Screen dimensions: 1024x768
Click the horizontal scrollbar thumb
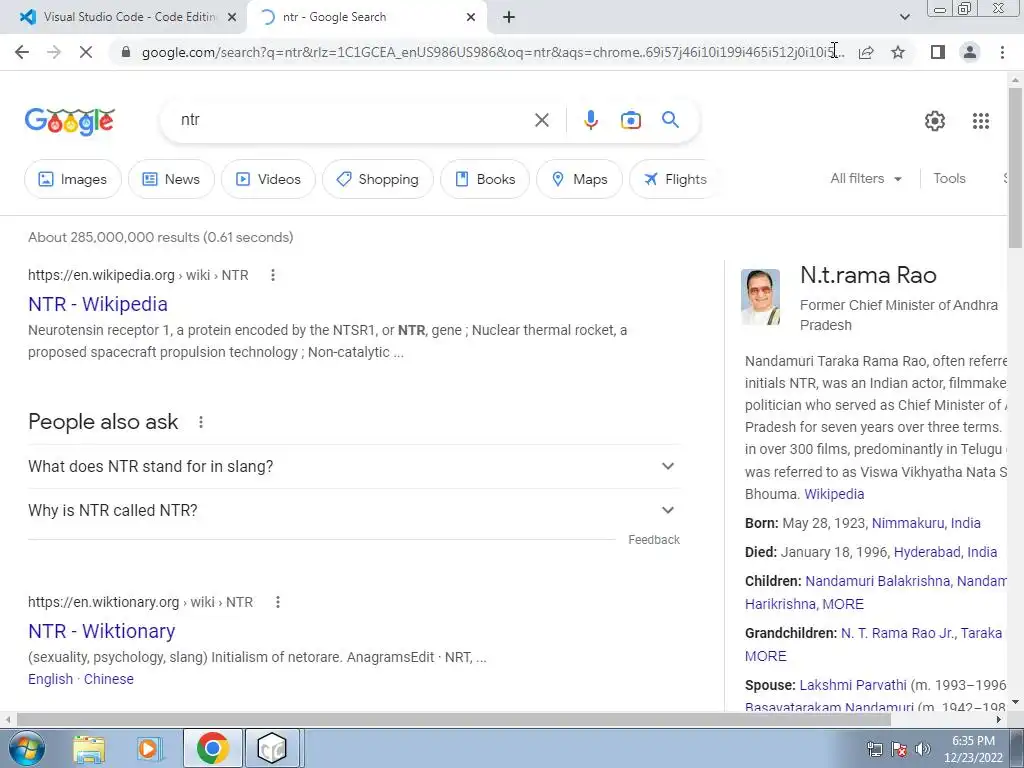pyautogui.click(x=453, y=720)
